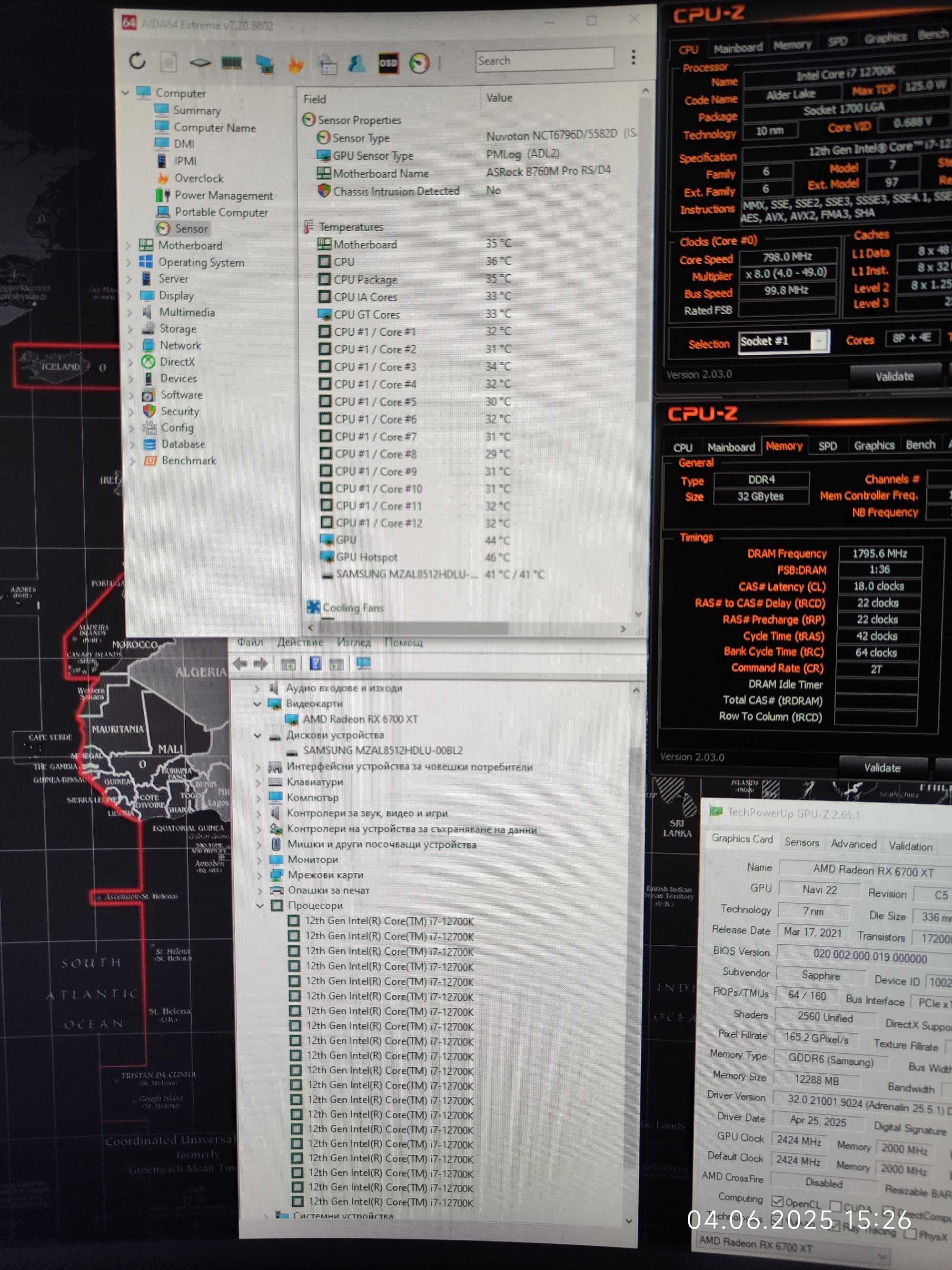Open the Файл menu in Device Manager
The image size is (952, 1270).
[250, 642]
